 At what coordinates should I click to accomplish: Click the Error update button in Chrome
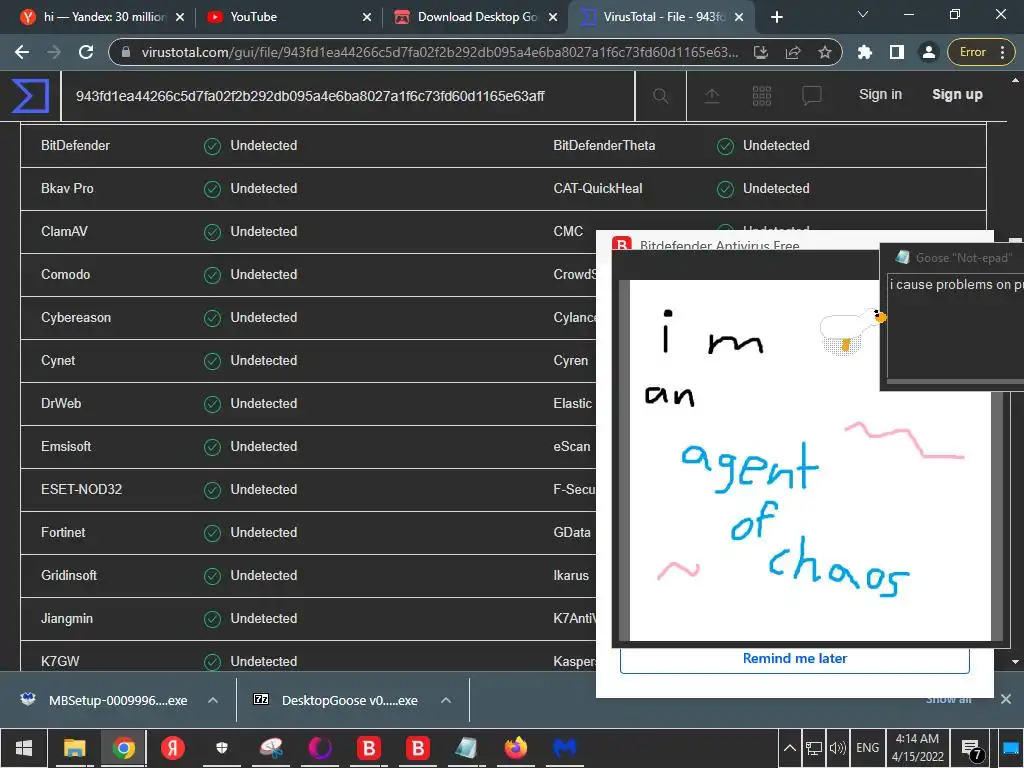pos(972,52)
